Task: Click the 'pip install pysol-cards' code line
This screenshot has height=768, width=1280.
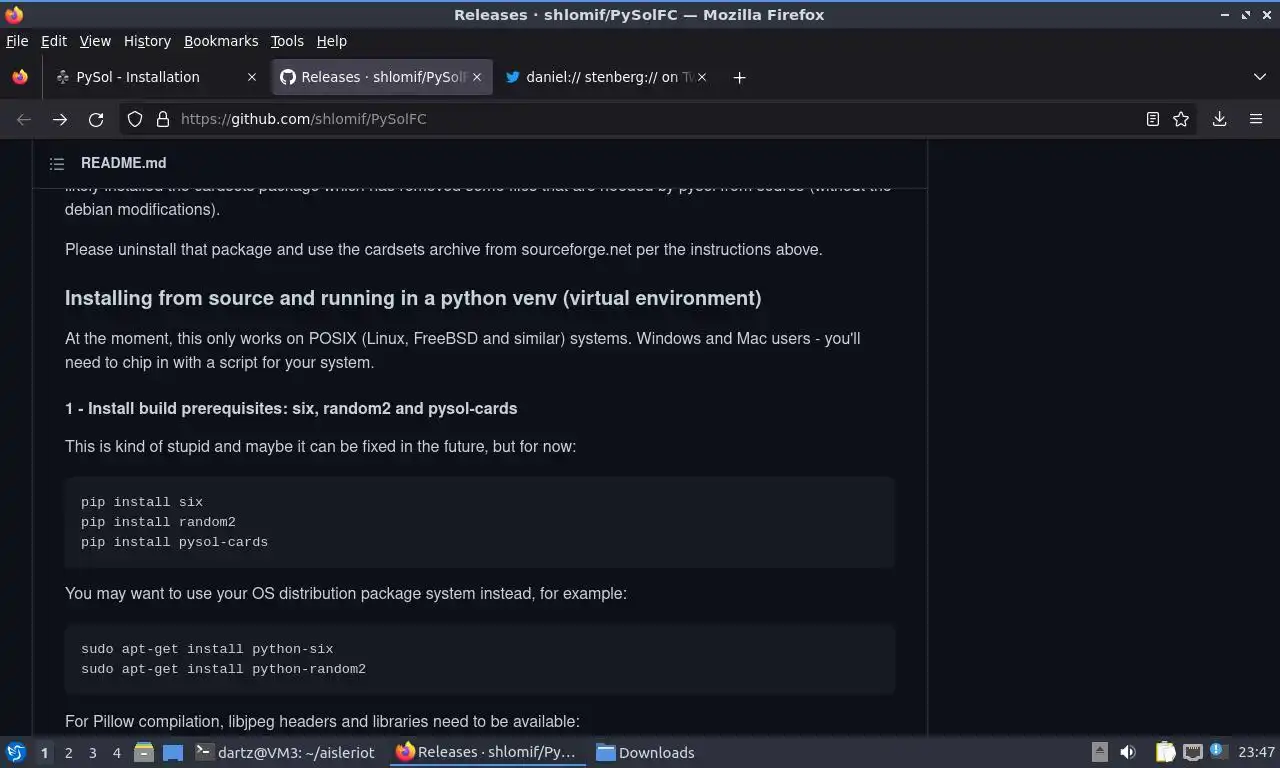Action: click(x=174, y=542)
